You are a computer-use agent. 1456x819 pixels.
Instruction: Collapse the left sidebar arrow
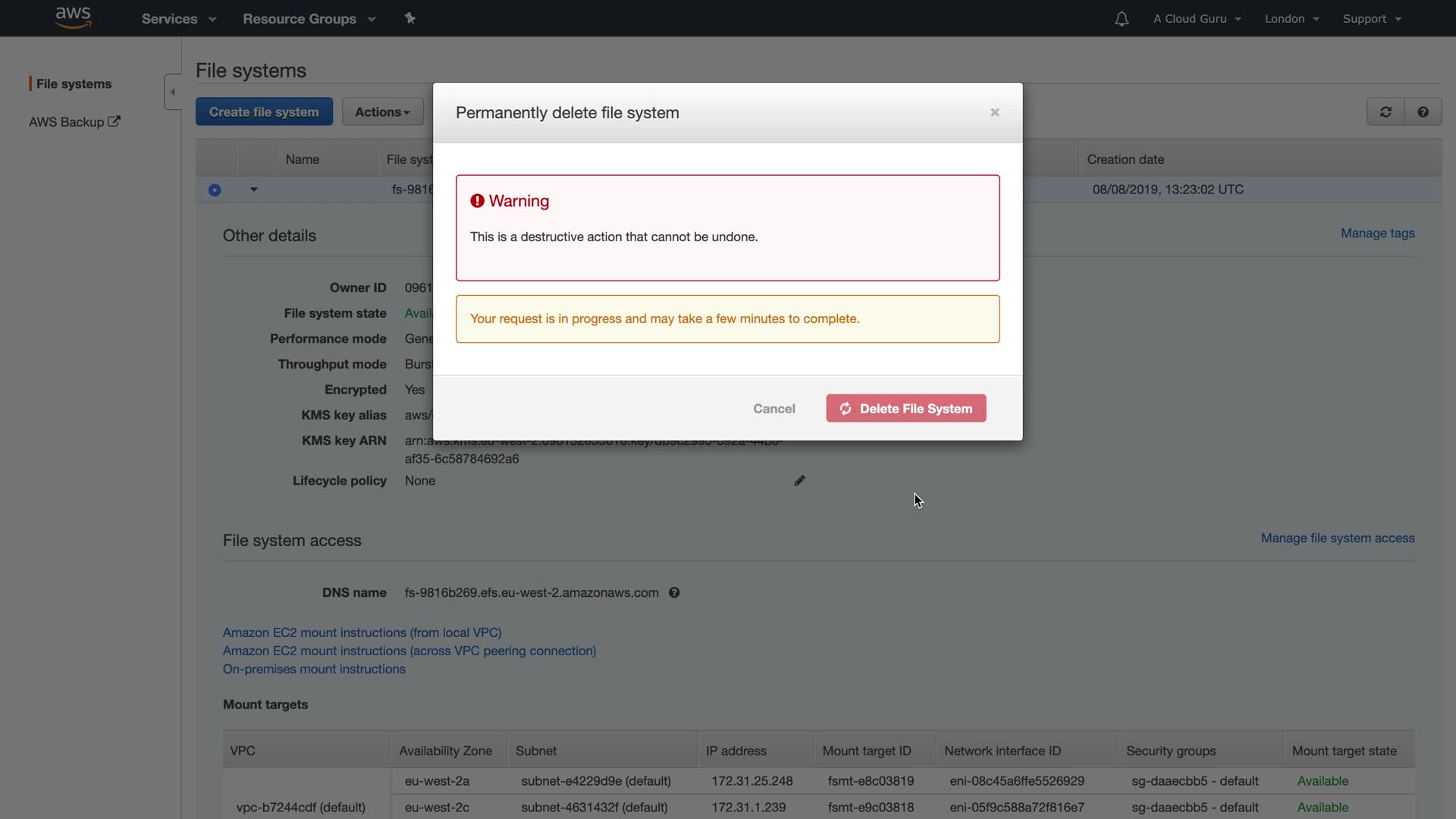click(x=173, y=92)
